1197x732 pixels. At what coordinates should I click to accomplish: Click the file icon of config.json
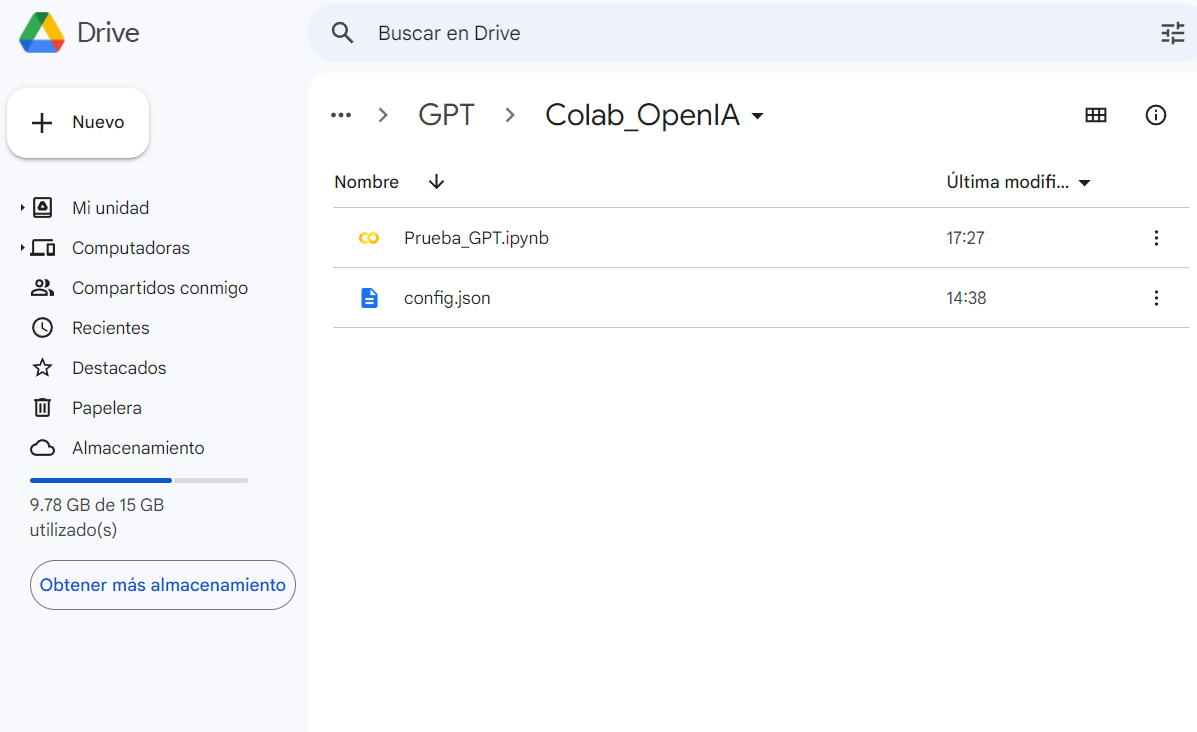click(369, 297)
